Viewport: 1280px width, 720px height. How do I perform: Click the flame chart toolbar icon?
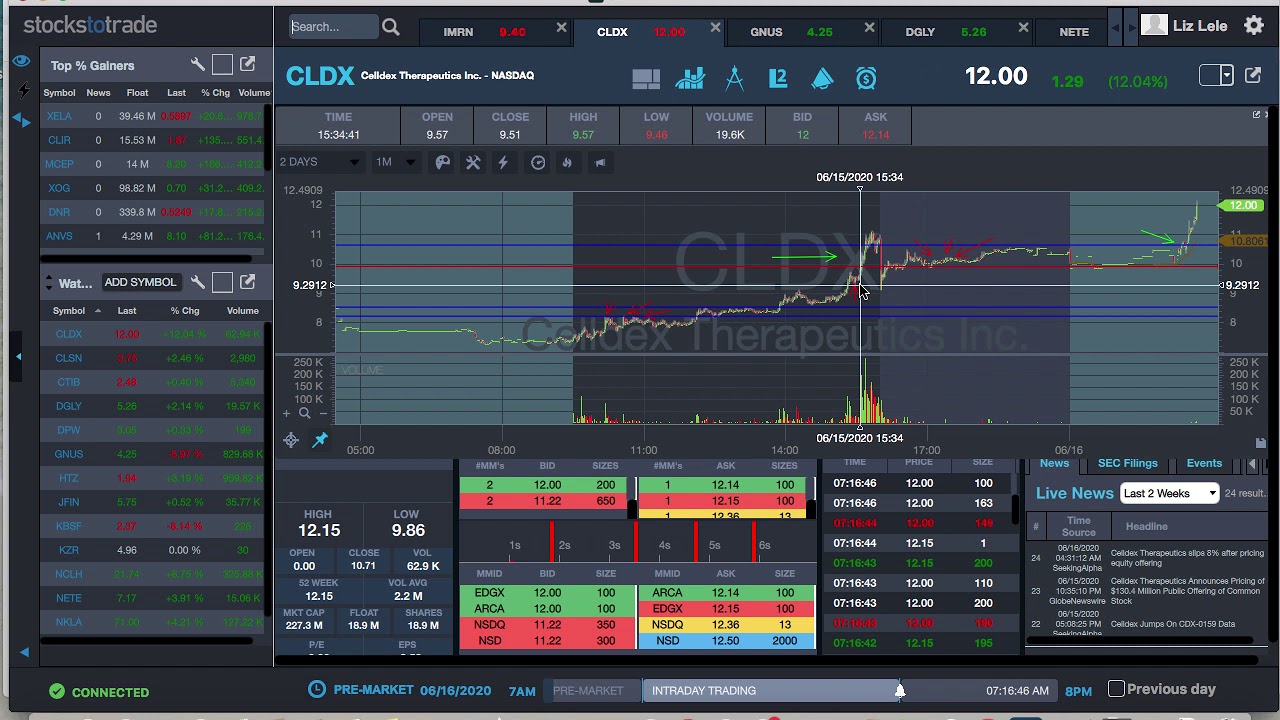coord(567,162)
